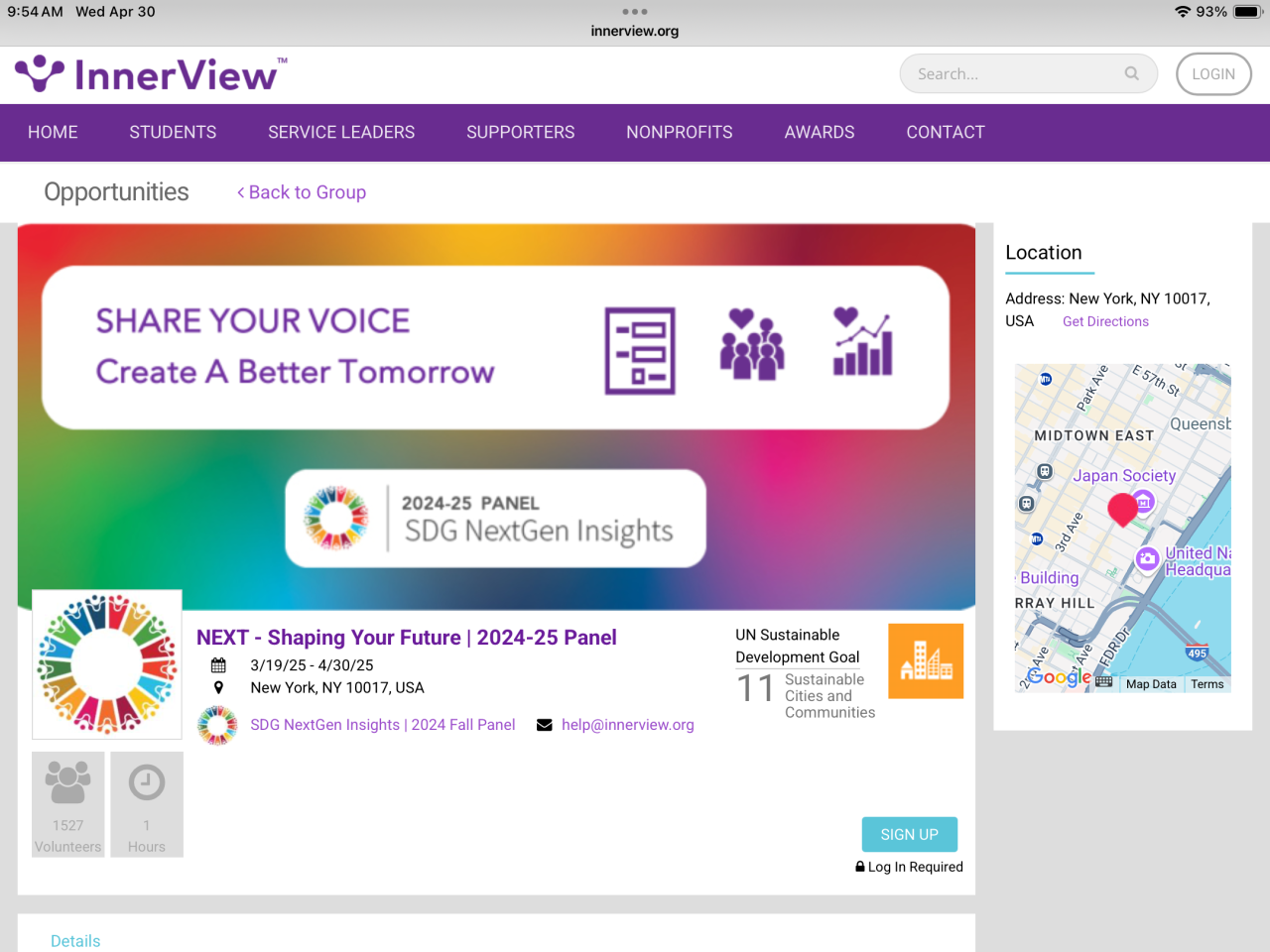
Task: Click the small SDG wheel group icon
Action: click(x=217, y=725)
